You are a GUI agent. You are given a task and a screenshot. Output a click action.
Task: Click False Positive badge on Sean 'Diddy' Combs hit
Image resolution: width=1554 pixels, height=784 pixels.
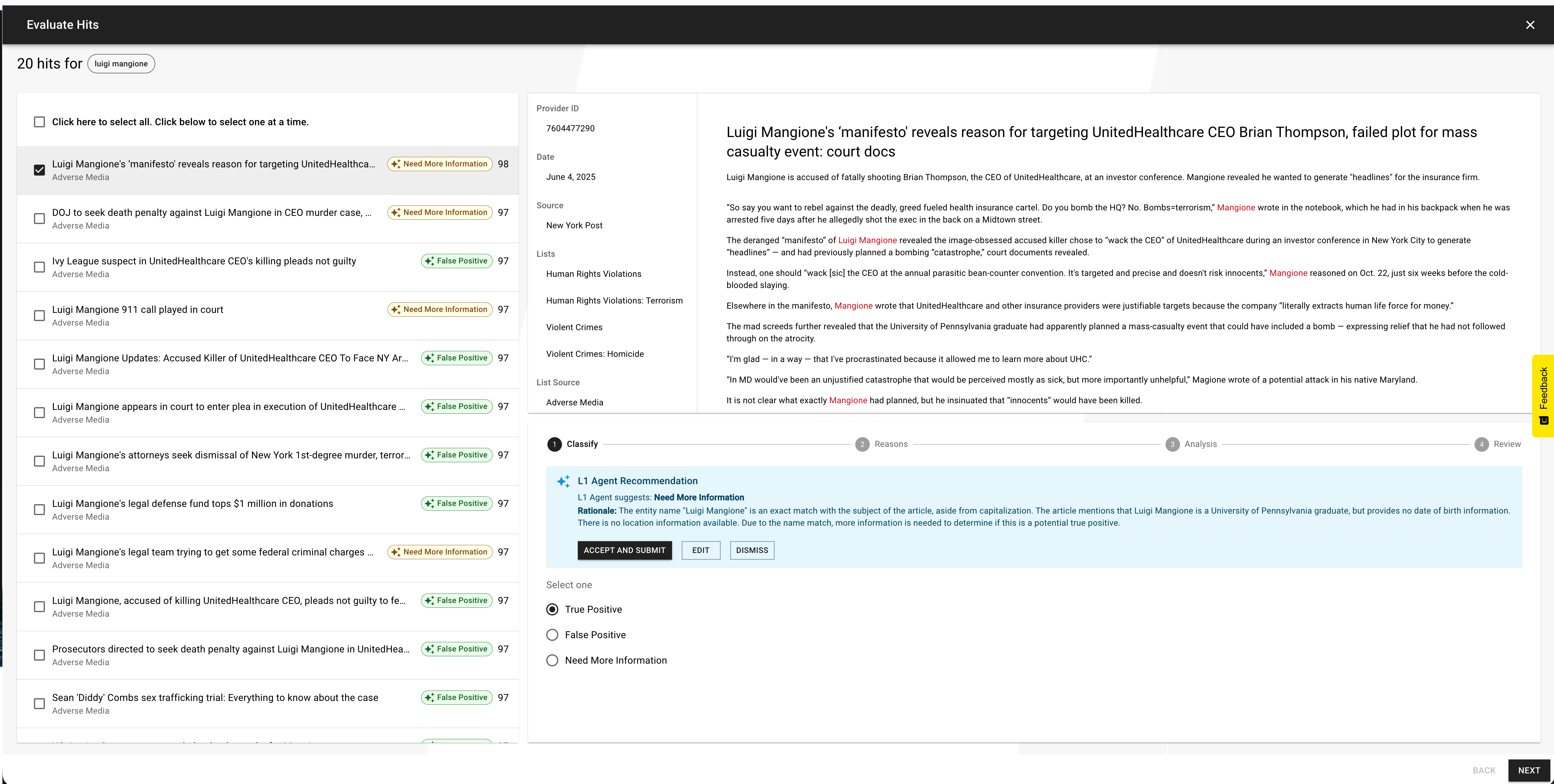coord(457,698)
